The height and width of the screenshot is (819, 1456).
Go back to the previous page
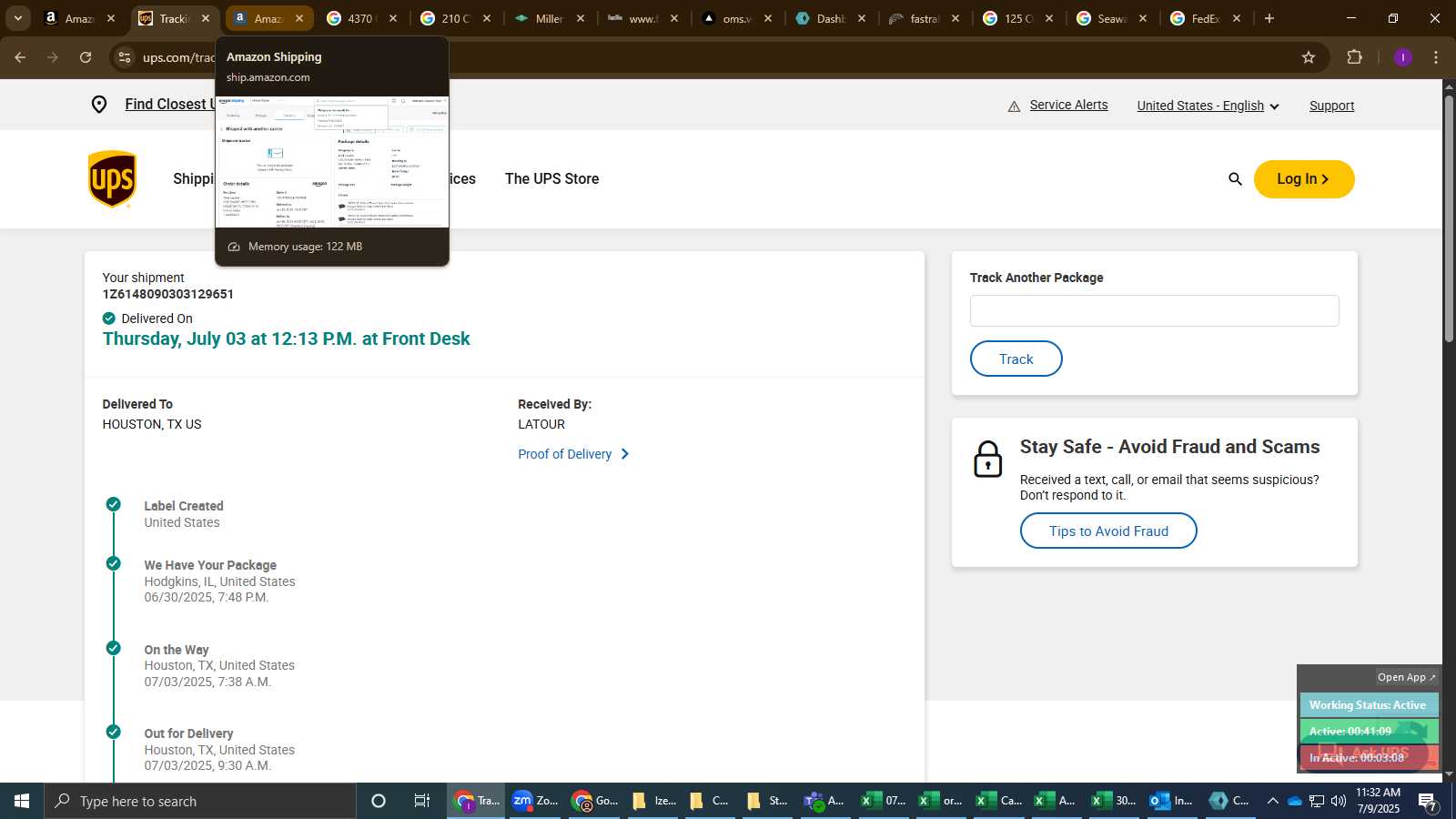coord(20,57)
